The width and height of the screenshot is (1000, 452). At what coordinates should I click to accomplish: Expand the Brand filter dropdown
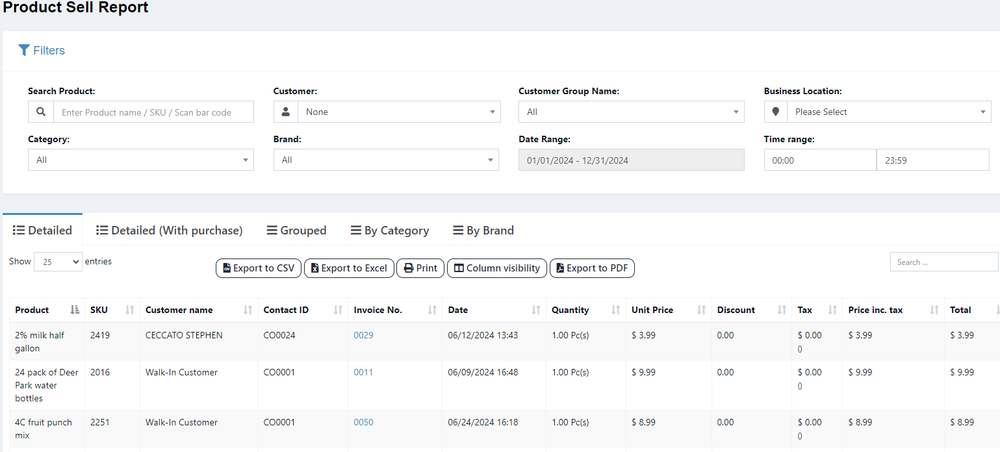tap(386, 160)
